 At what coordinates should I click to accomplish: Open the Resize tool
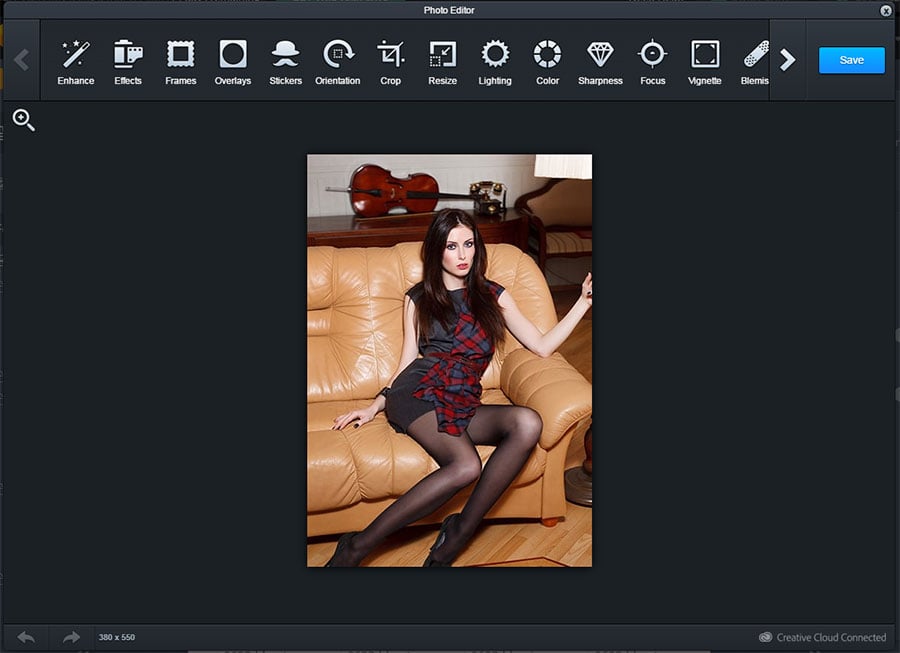coord(442,61)
